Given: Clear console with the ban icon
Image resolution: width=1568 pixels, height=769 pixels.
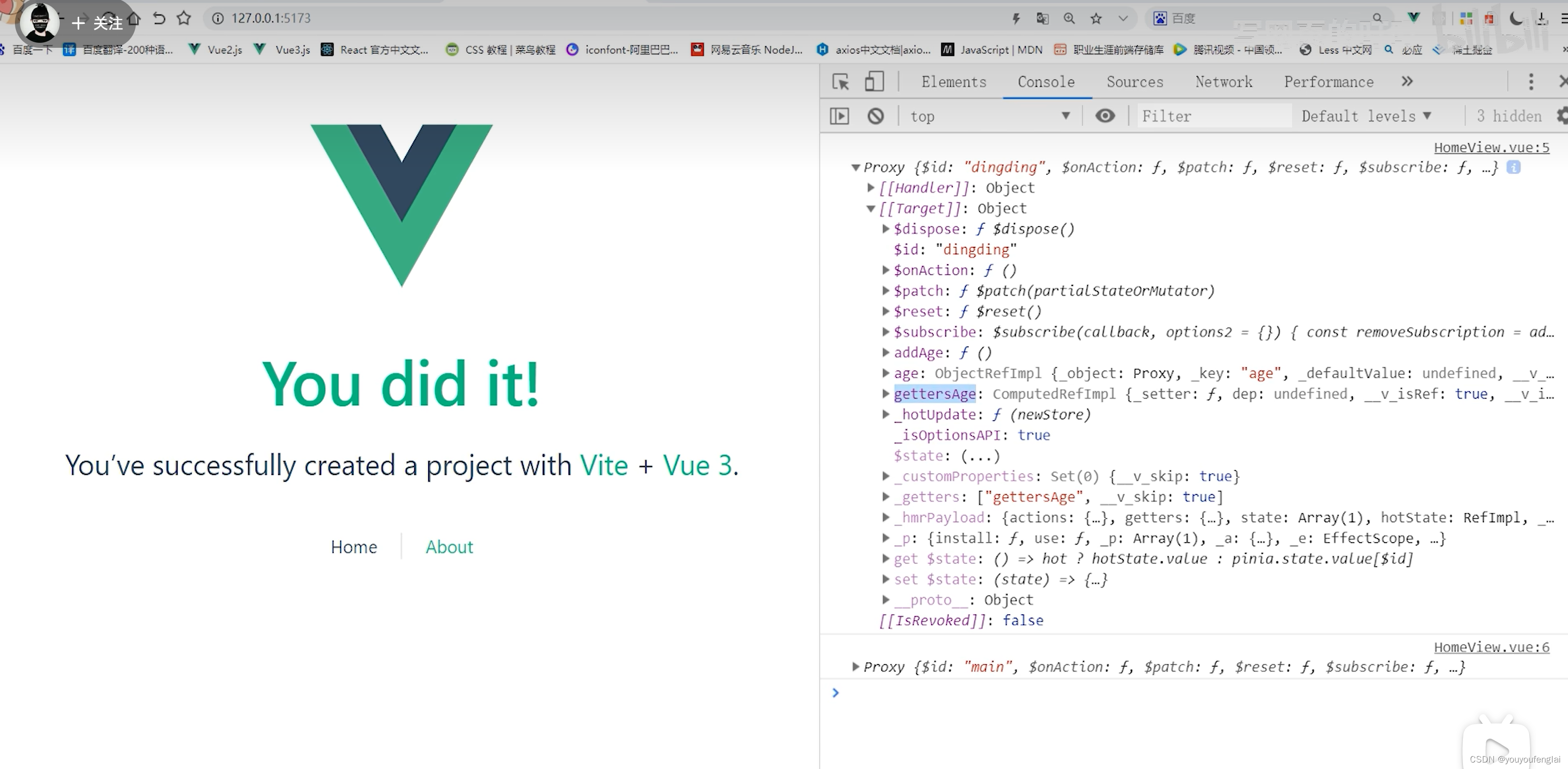Looking at the screenshot, I should click(x=875, y=115).
